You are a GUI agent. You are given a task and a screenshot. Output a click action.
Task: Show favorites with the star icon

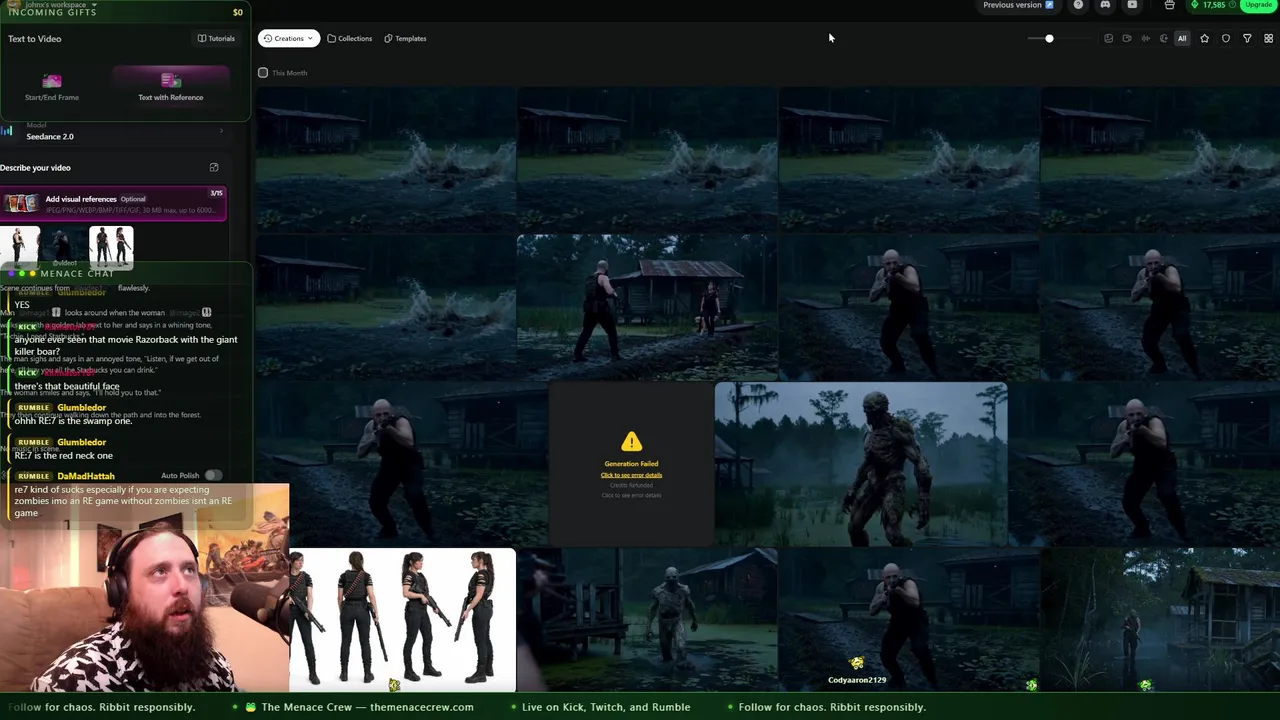coord(1204,38)
